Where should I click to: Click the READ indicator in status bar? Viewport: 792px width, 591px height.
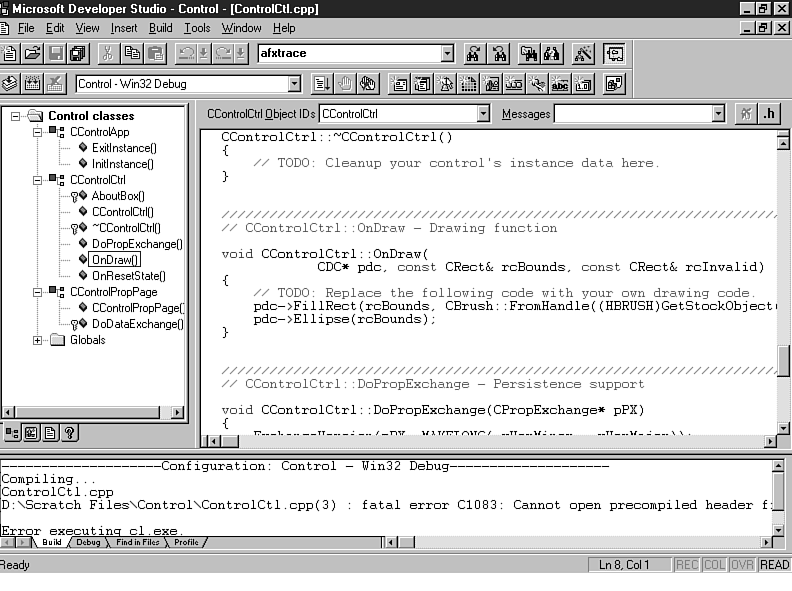774,565
